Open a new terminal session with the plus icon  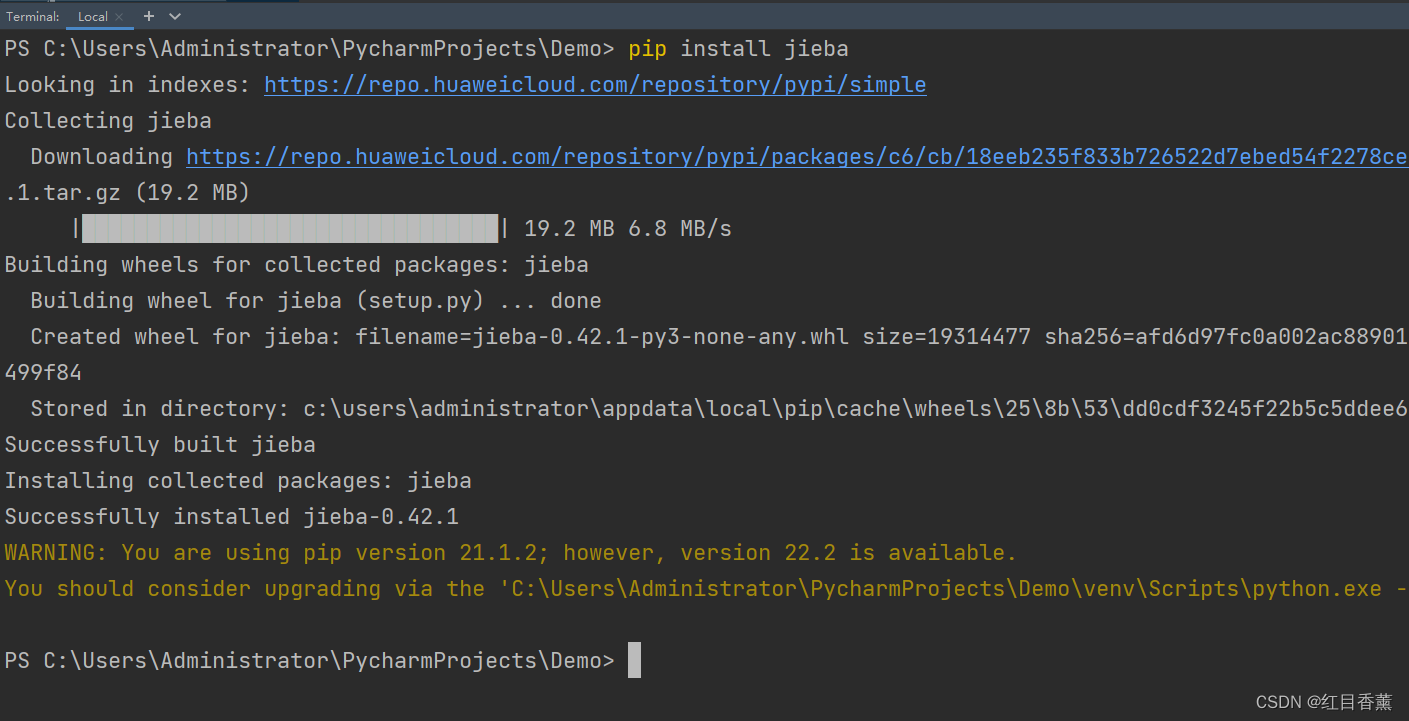coord(148,16)
